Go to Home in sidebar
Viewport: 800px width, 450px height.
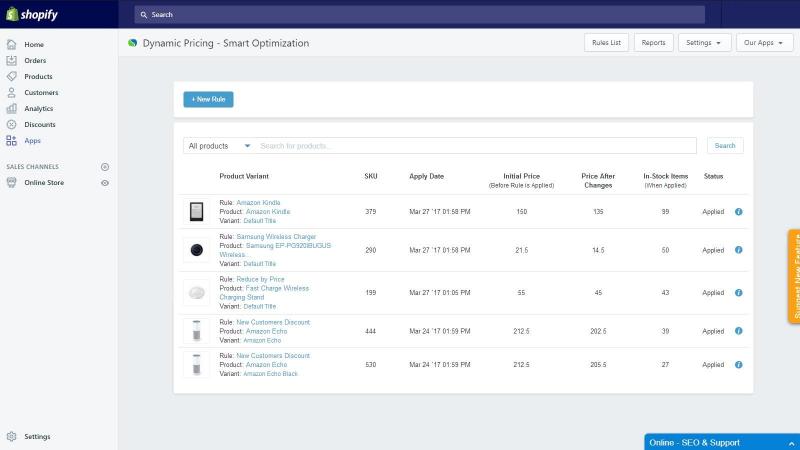(34, 44)
